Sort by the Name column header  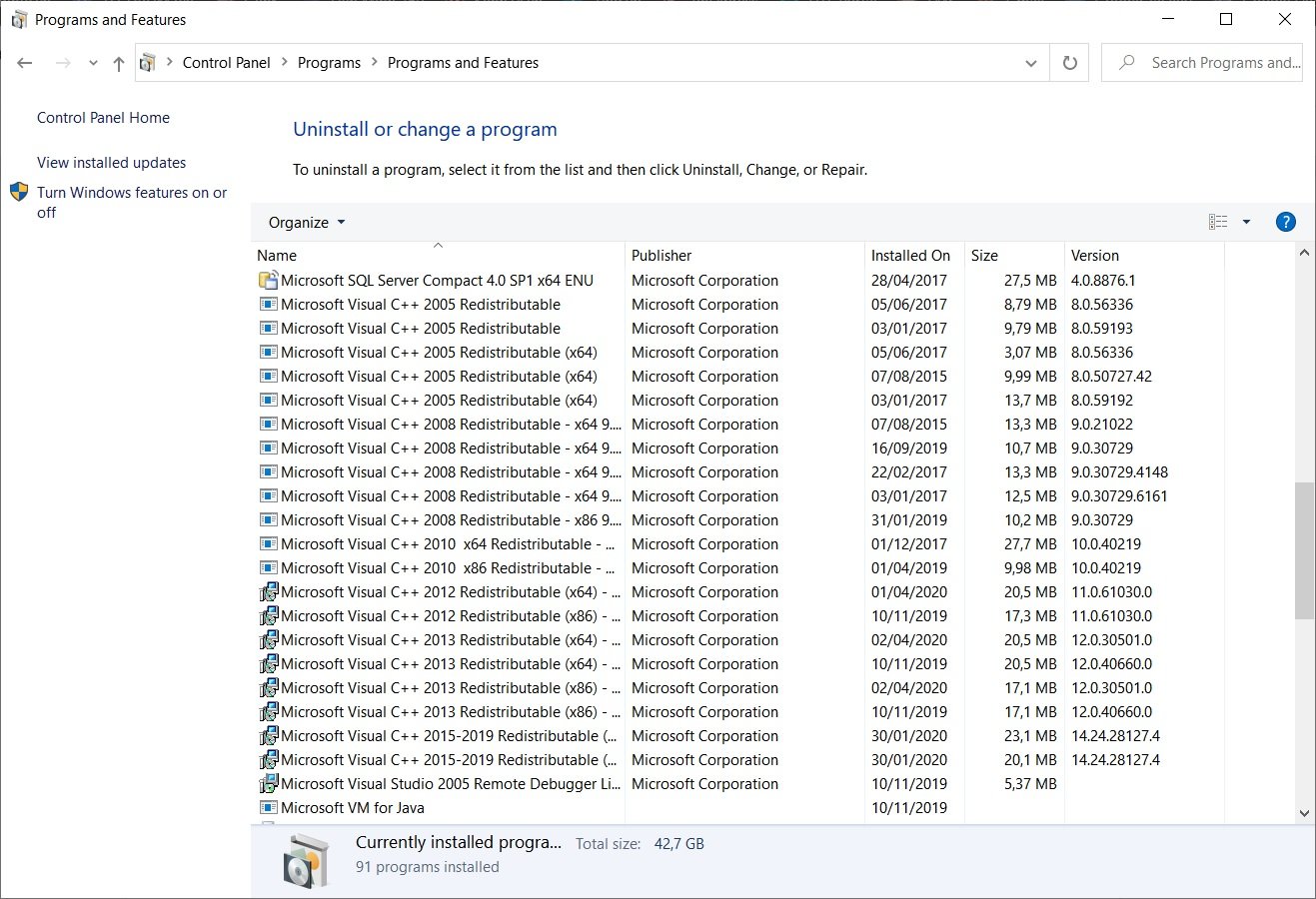point(438,256)
